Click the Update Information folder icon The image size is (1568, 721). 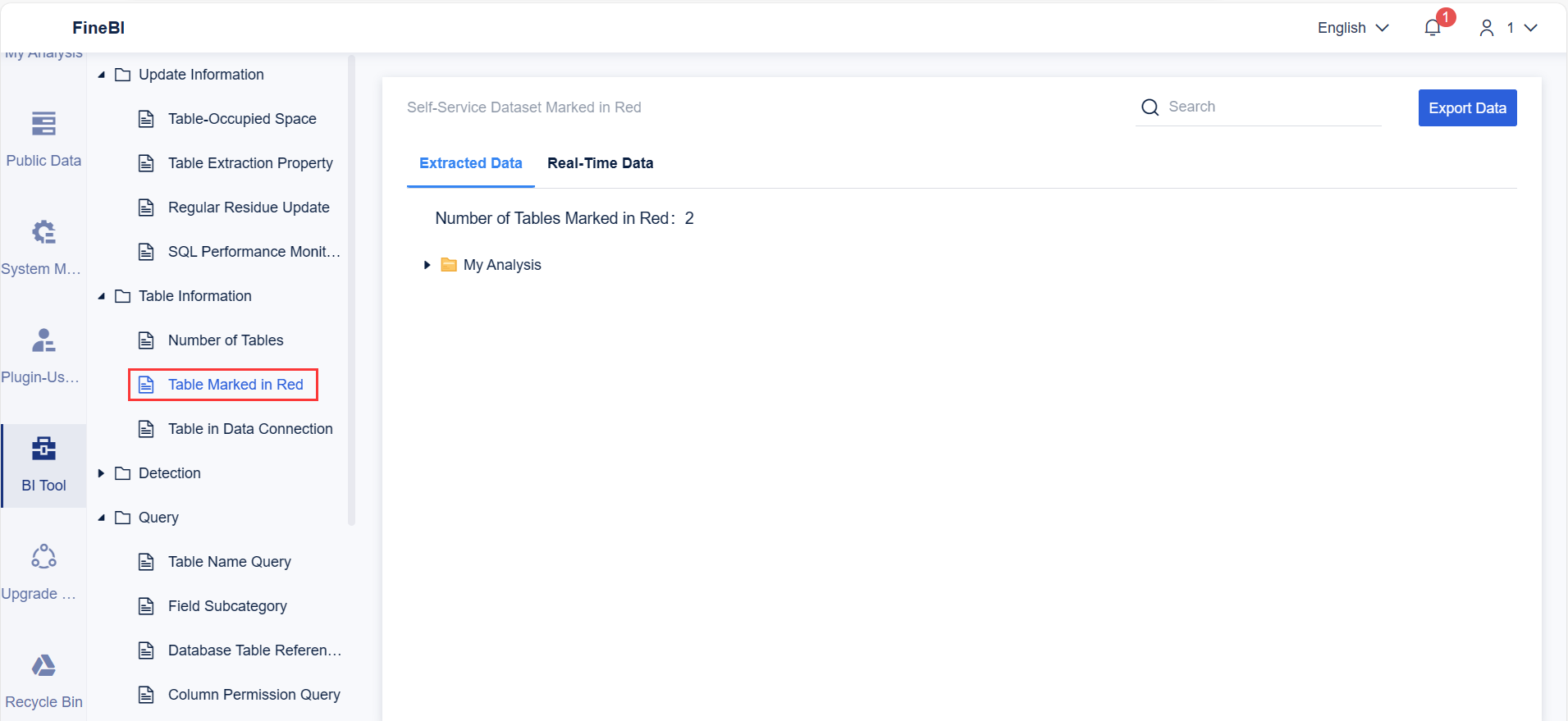click(123, 75)
